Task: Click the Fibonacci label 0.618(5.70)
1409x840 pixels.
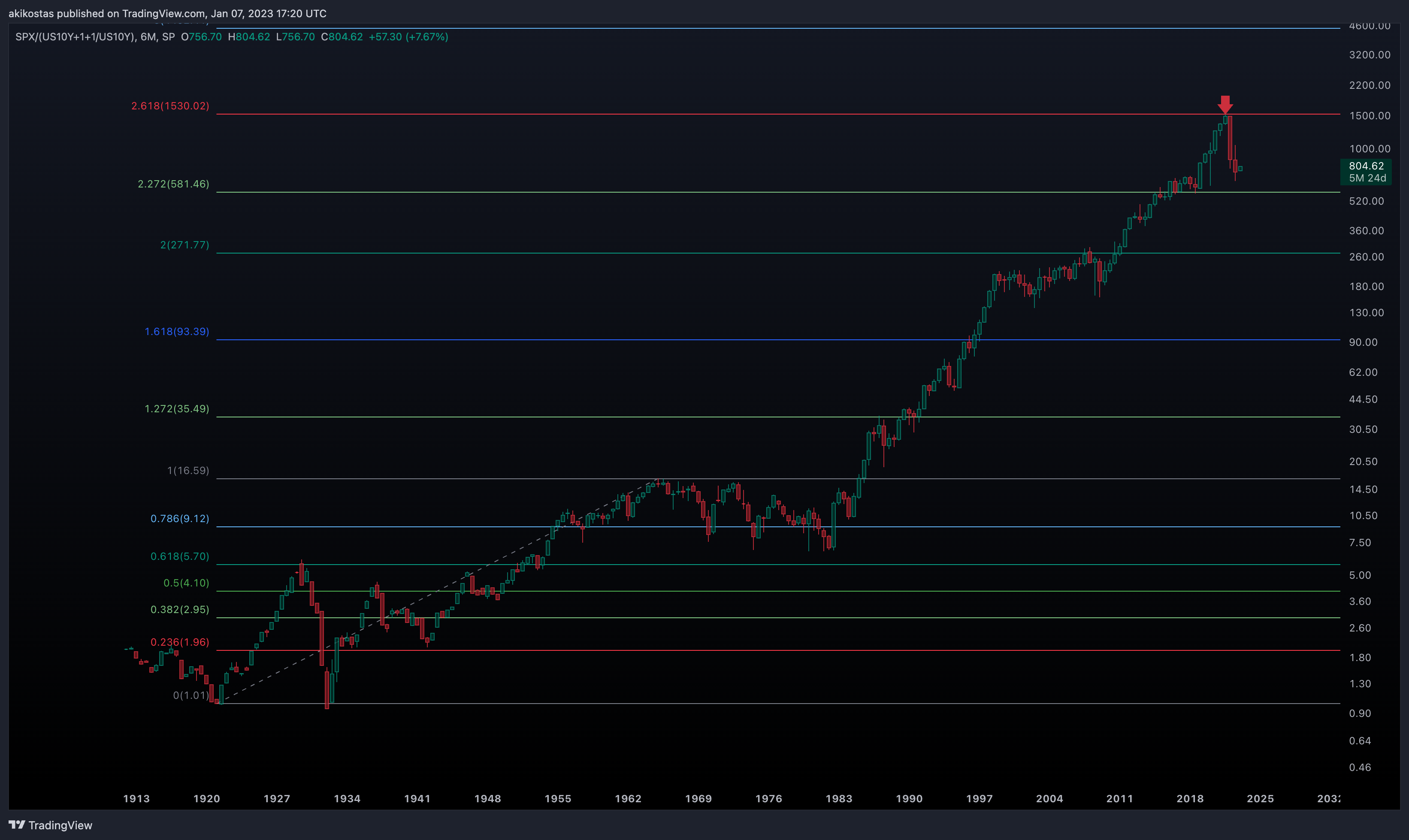Action: click(179, 557)
